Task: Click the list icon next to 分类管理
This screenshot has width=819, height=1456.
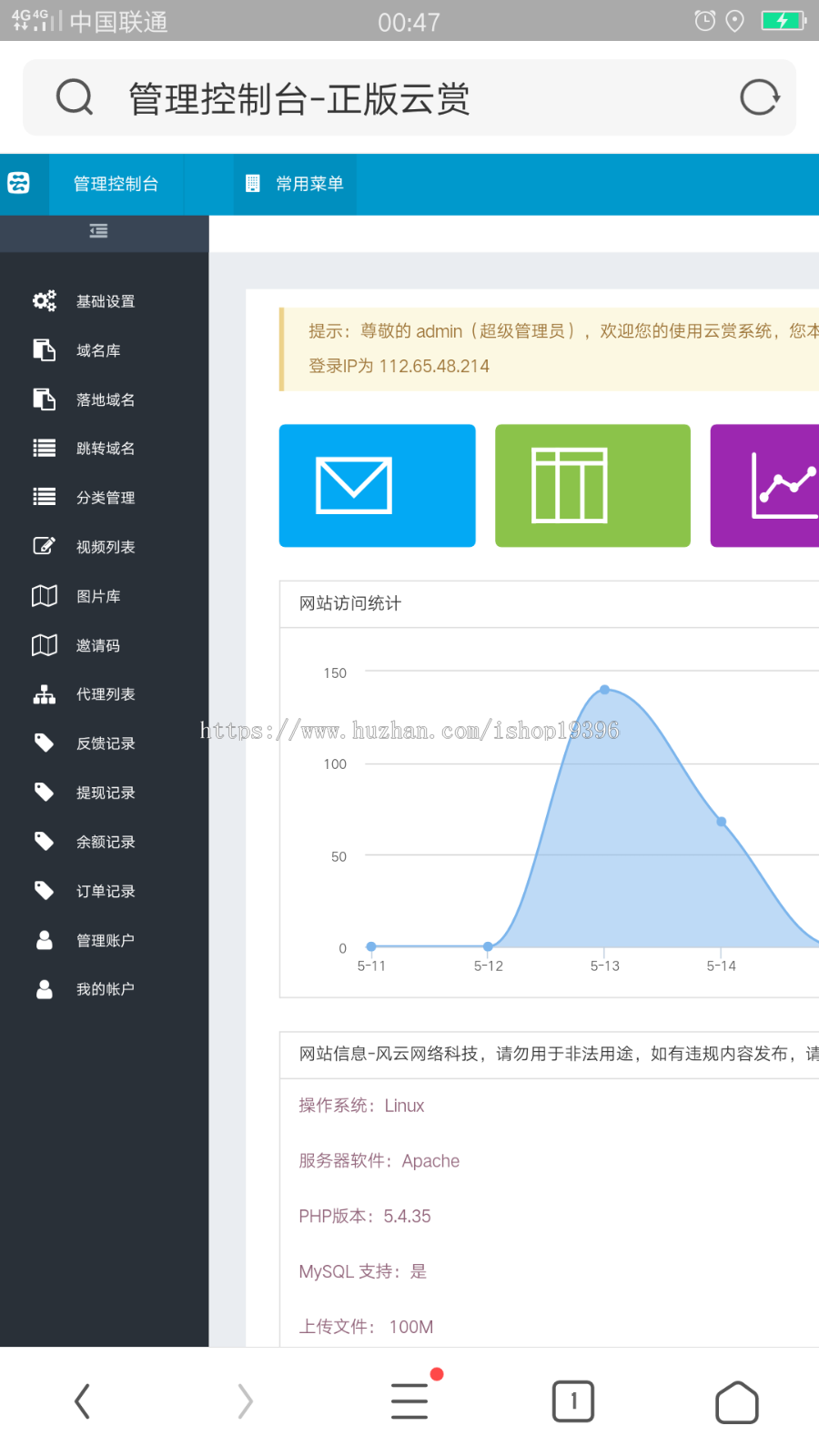Action: (x=45, y=497)
